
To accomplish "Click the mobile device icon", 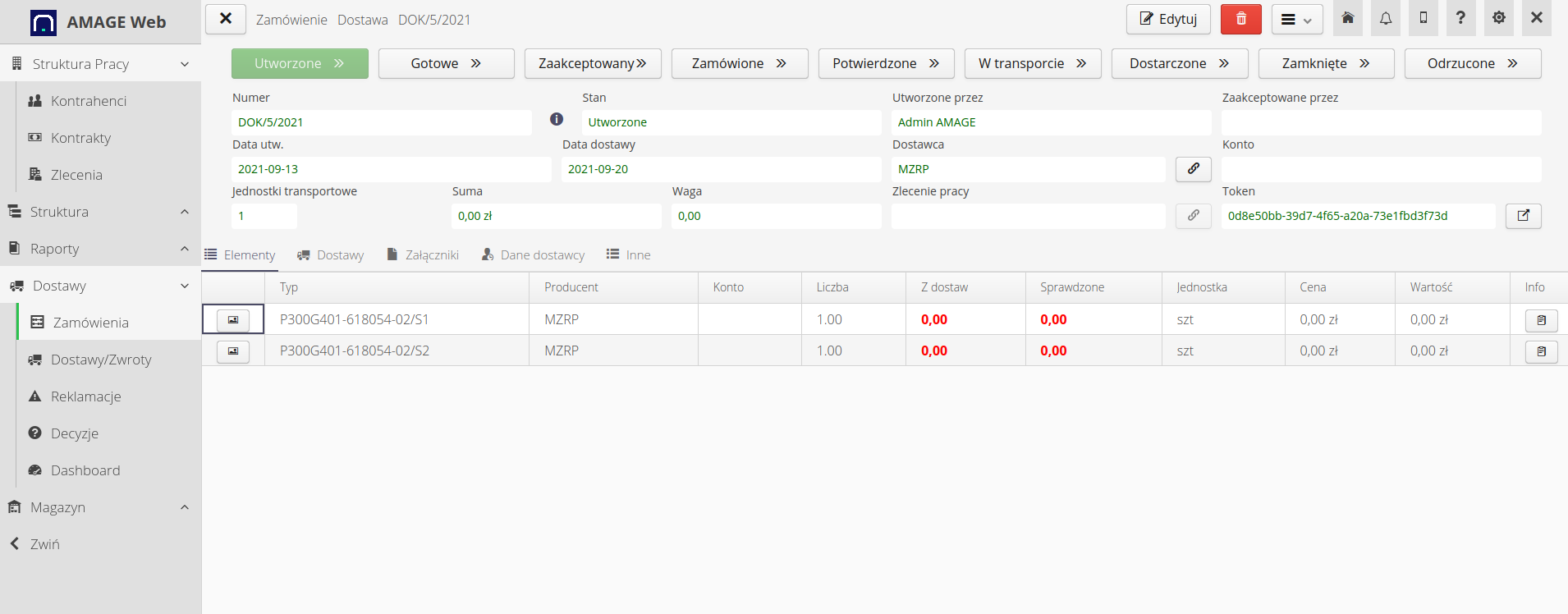I will (x=1424, y=19).
